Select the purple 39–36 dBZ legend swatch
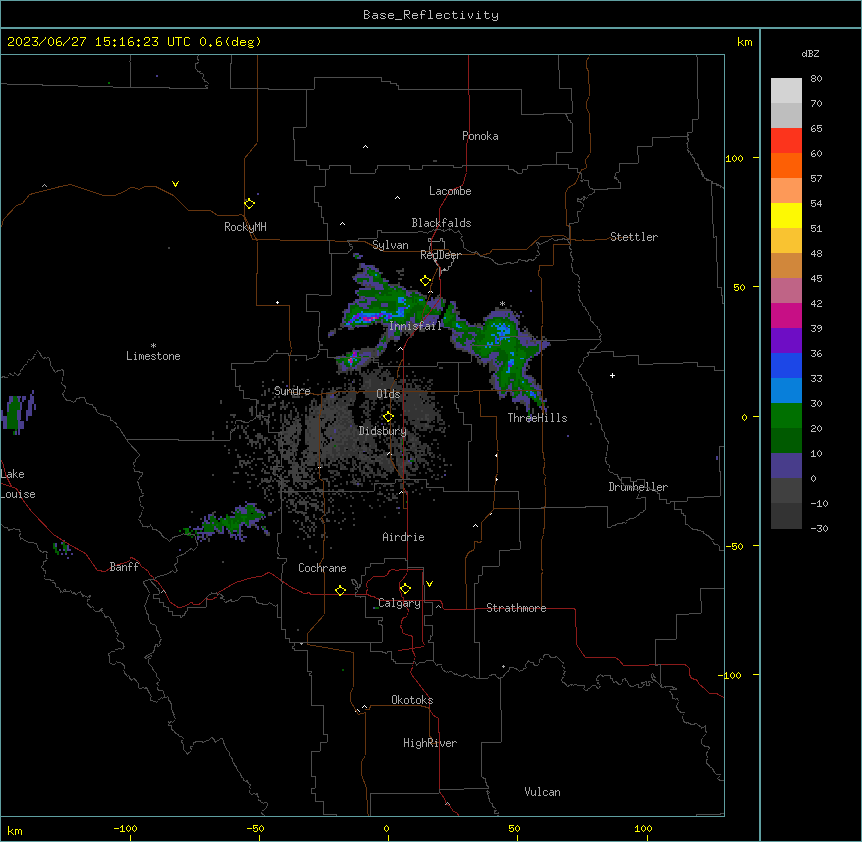862x842 pixels. pos(786,340)
